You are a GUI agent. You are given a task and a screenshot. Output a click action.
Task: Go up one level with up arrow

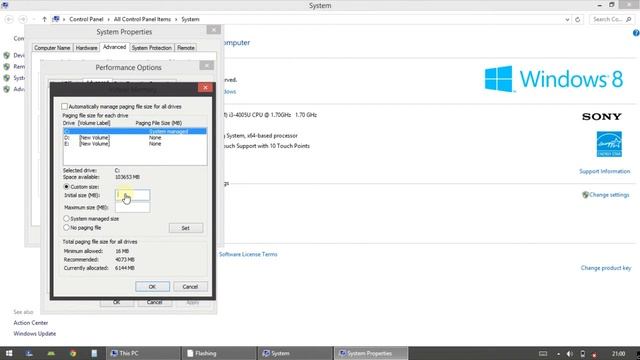[x=44, y=19]
